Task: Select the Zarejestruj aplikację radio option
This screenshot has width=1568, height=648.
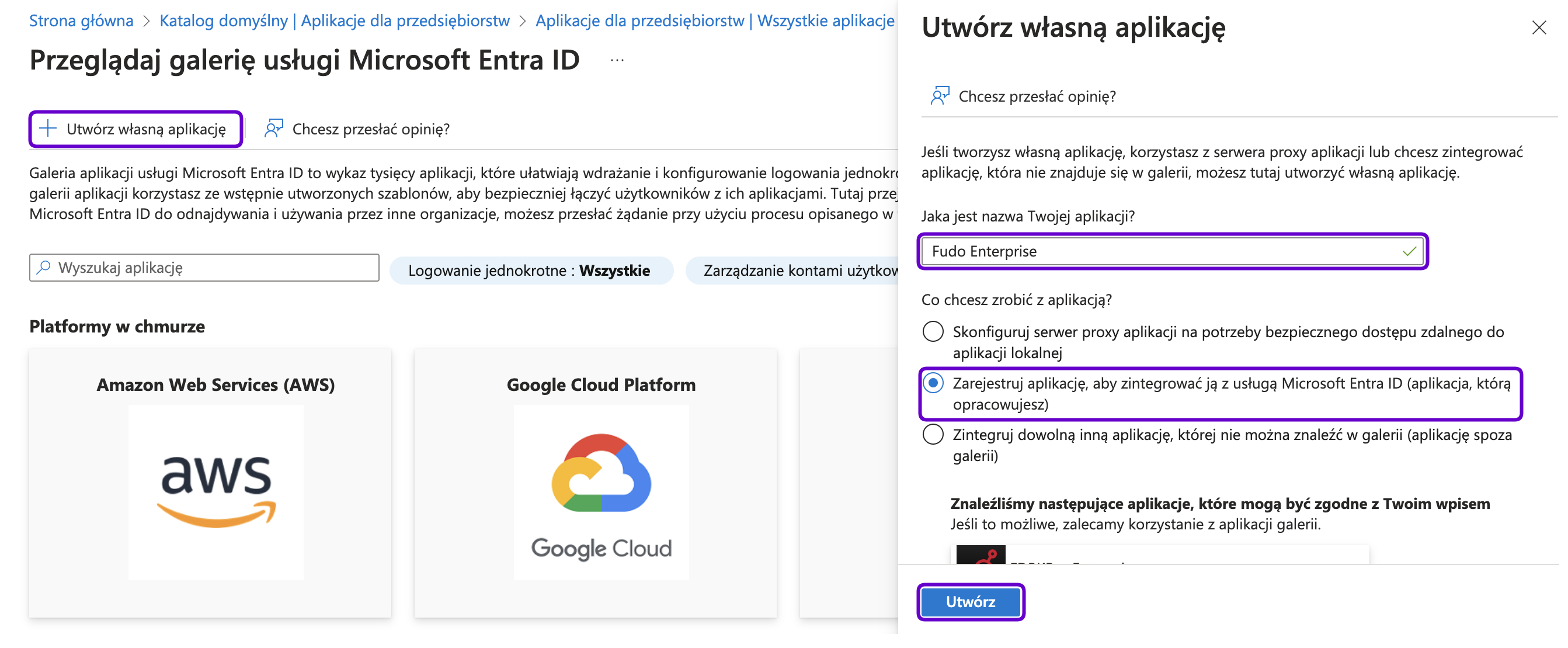Action: 933,383
